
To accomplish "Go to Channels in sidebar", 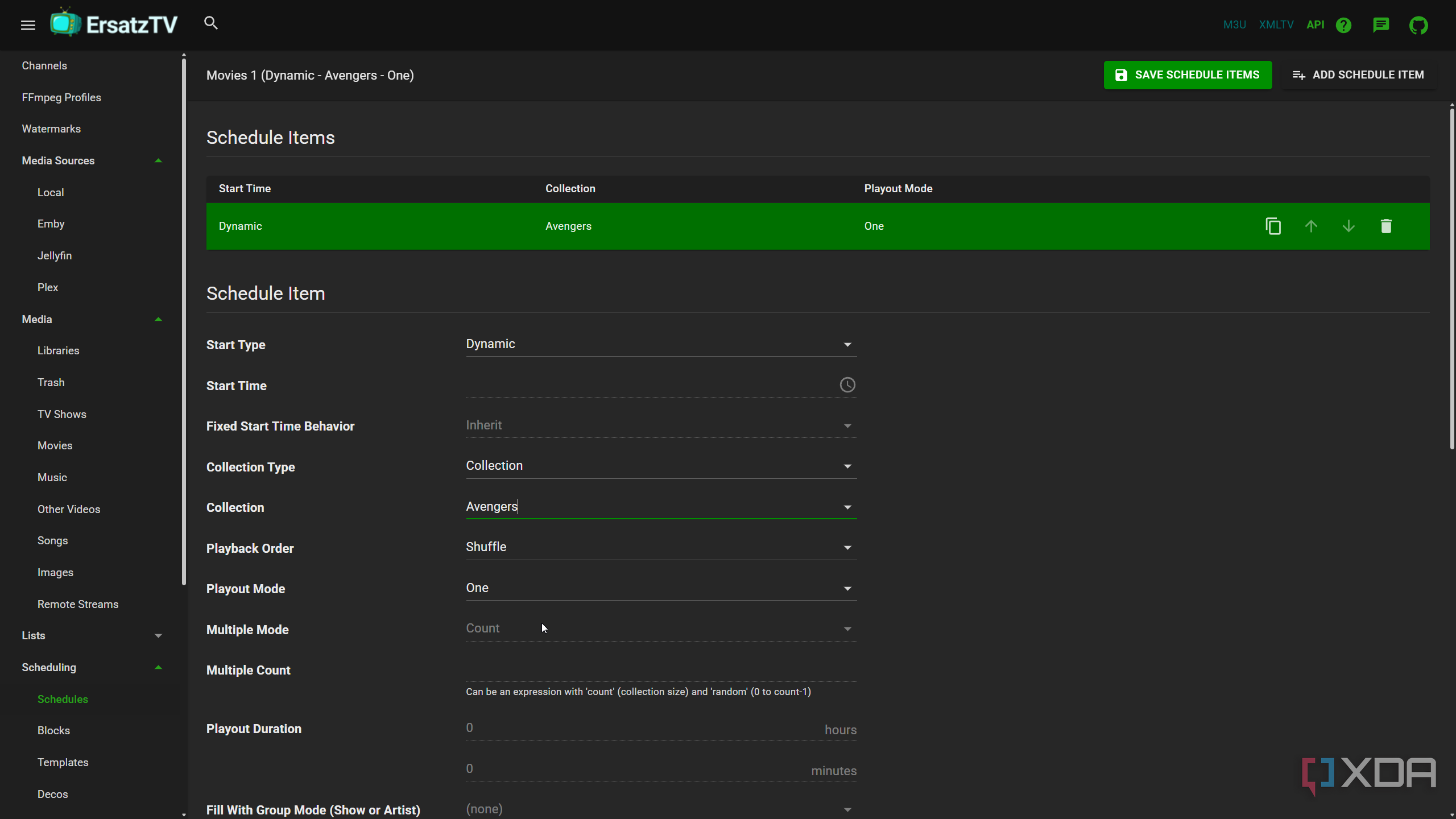I will click(44, 66).
